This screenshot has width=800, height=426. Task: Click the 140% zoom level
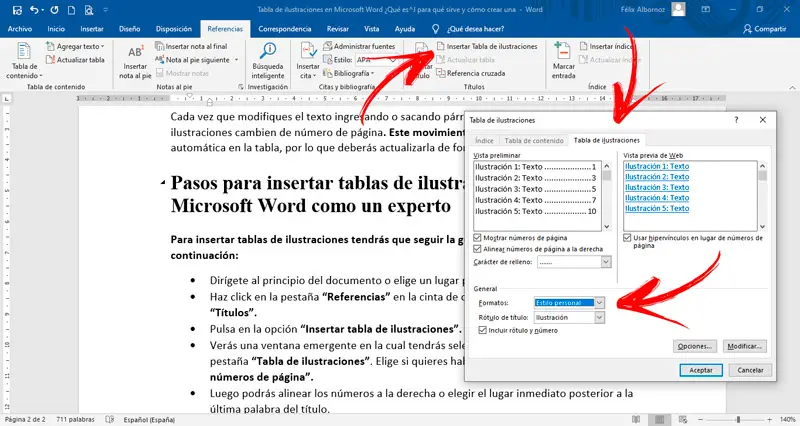point(788,420)
